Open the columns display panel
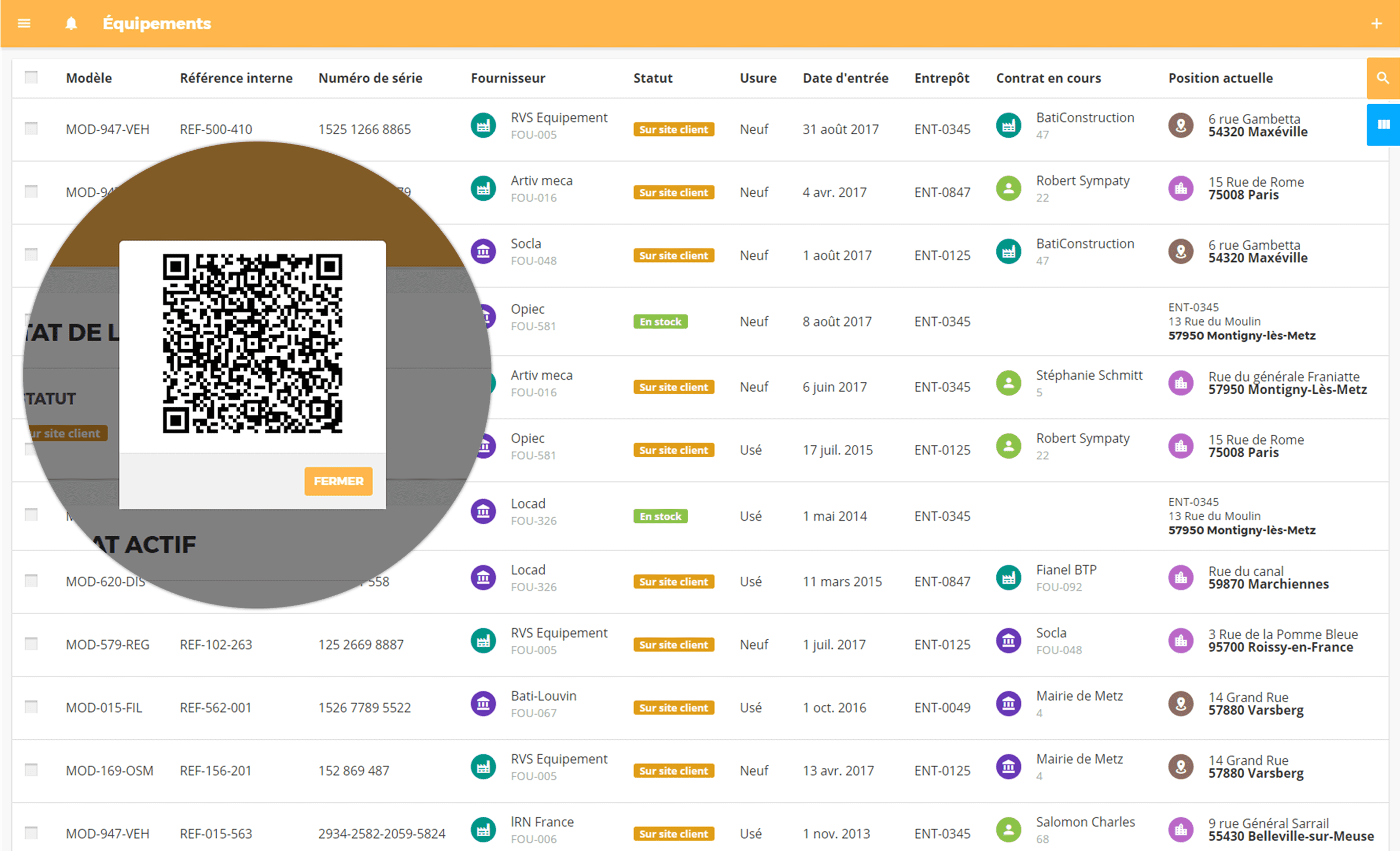 click(x=1383, y=125)
